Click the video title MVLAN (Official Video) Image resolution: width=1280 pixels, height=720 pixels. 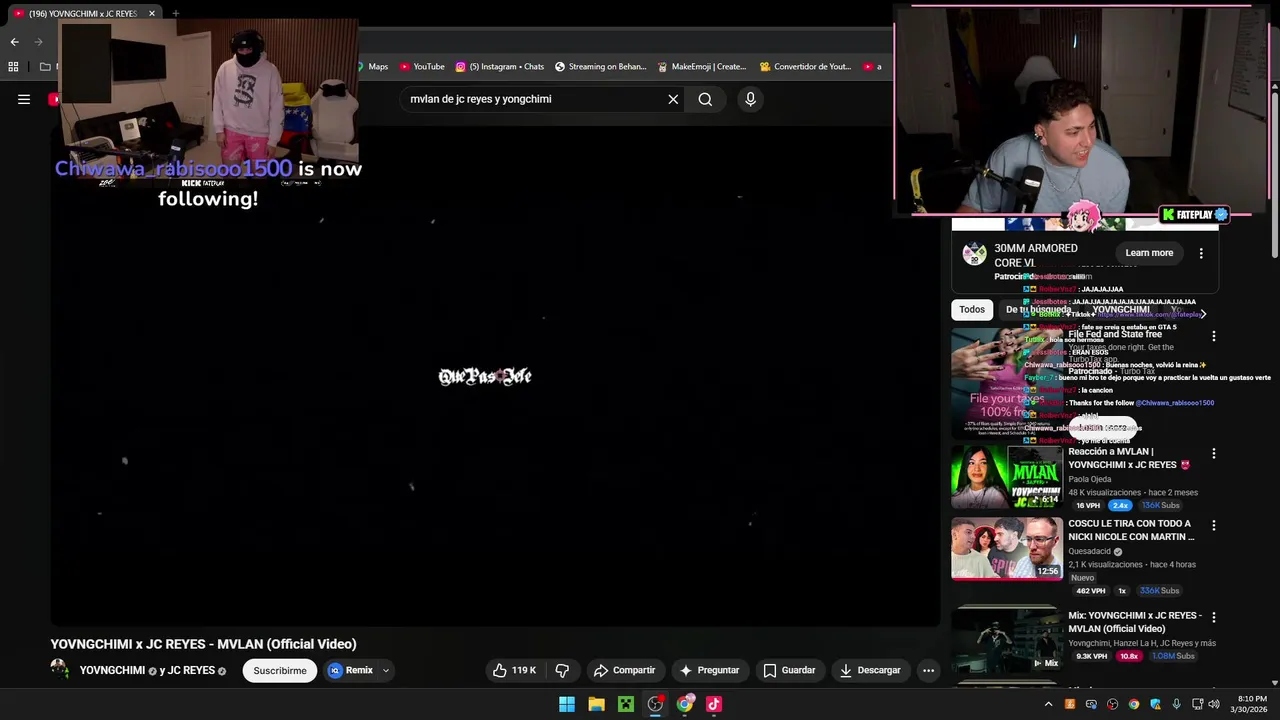point(204,644)
